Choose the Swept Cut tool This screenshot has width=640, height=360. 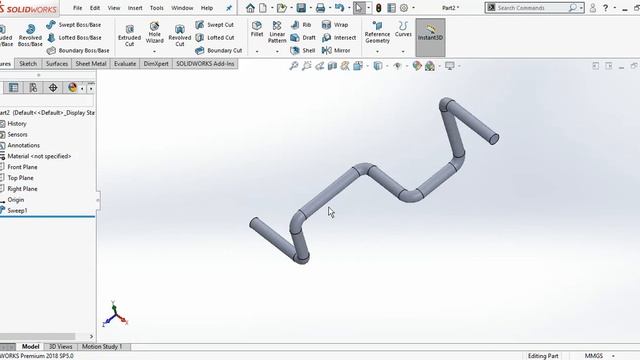tap(215, 25)
